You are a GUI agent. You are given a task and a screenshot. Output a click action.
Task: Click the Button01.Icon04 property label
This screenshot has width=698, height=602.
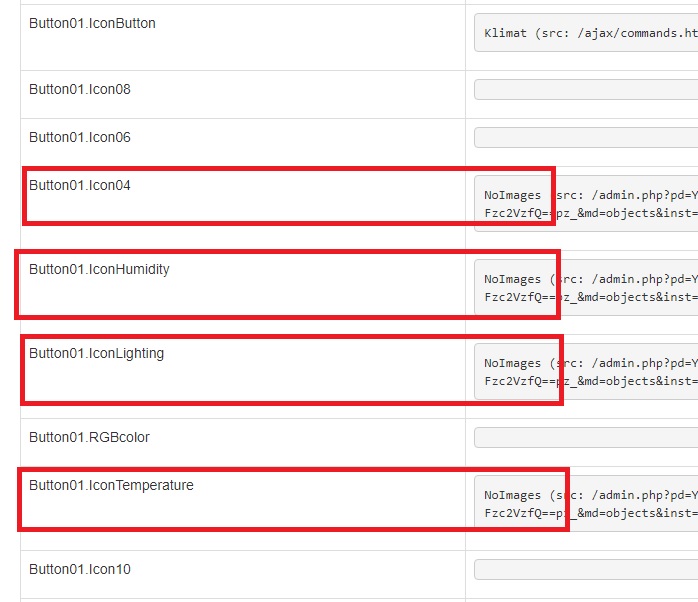(x=79, y=185)
